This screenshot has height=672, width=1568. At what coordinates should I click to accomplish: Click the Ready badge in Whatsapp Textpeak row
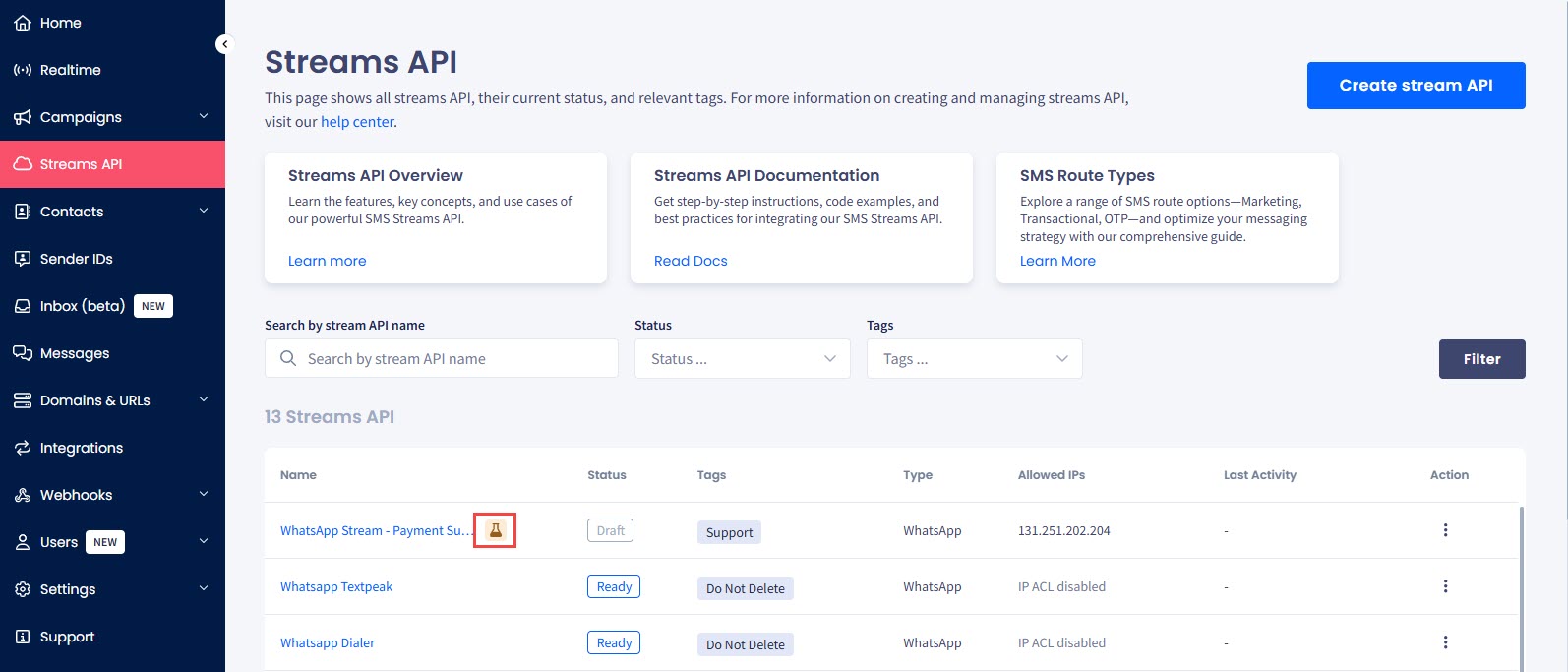(x=614, y=586)
